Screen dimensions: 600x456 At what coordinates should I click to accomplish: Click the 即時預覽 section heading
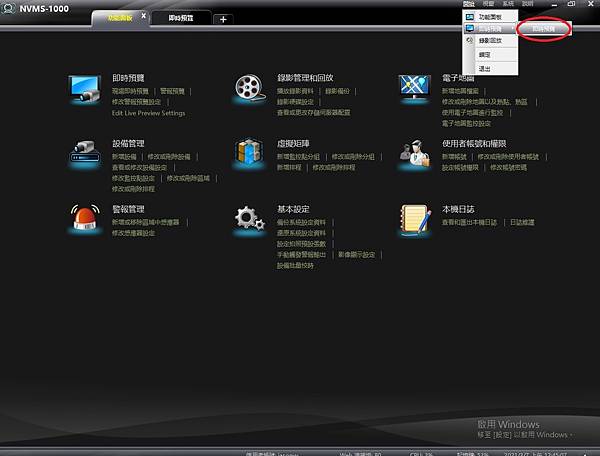pyautogui.click(x=128, y=78)
